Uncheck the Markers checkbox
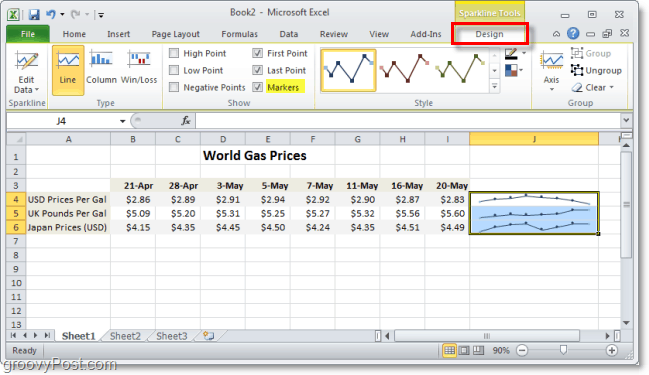649x375 pixels. click(257, 87)
